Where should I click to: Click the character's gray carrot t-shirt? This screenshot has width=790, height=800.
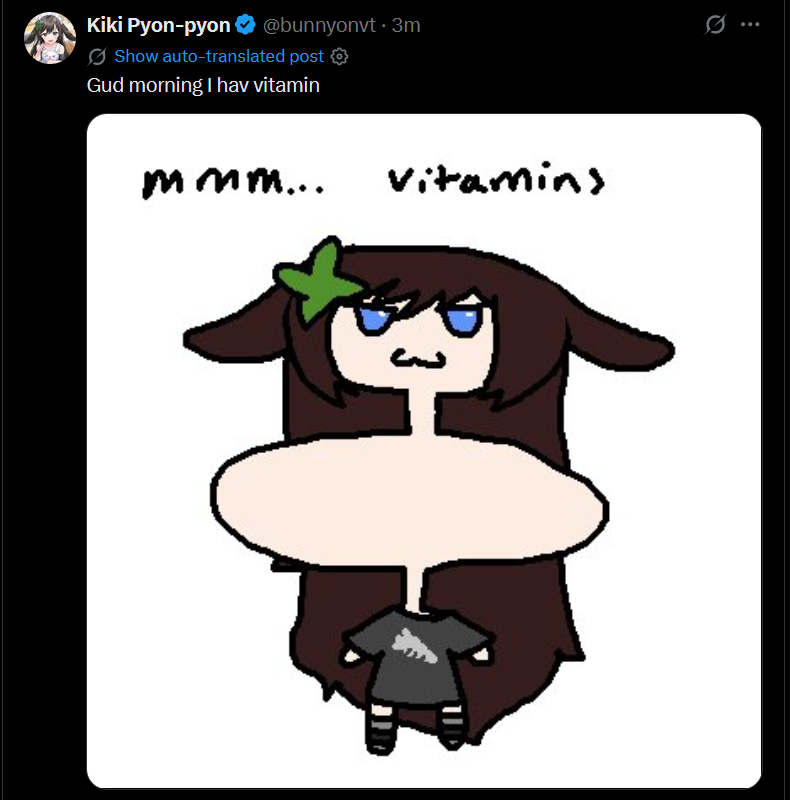coord(417,657)
